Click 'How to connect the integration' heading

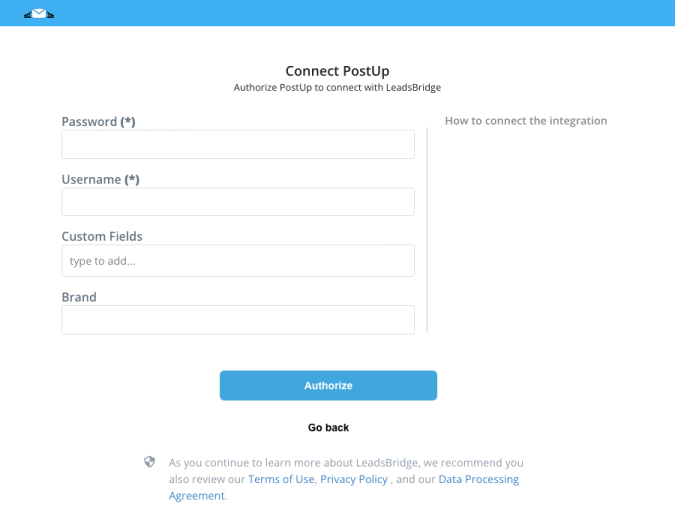526,121
